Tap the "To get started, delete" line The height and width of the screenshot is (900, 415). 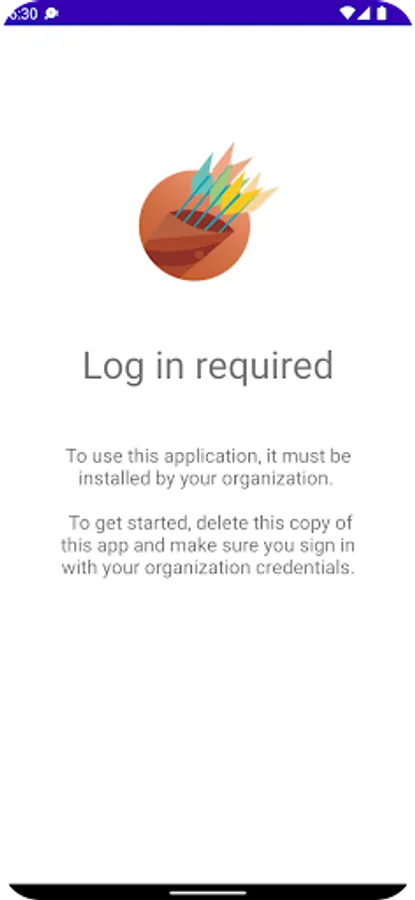(211, 523)
